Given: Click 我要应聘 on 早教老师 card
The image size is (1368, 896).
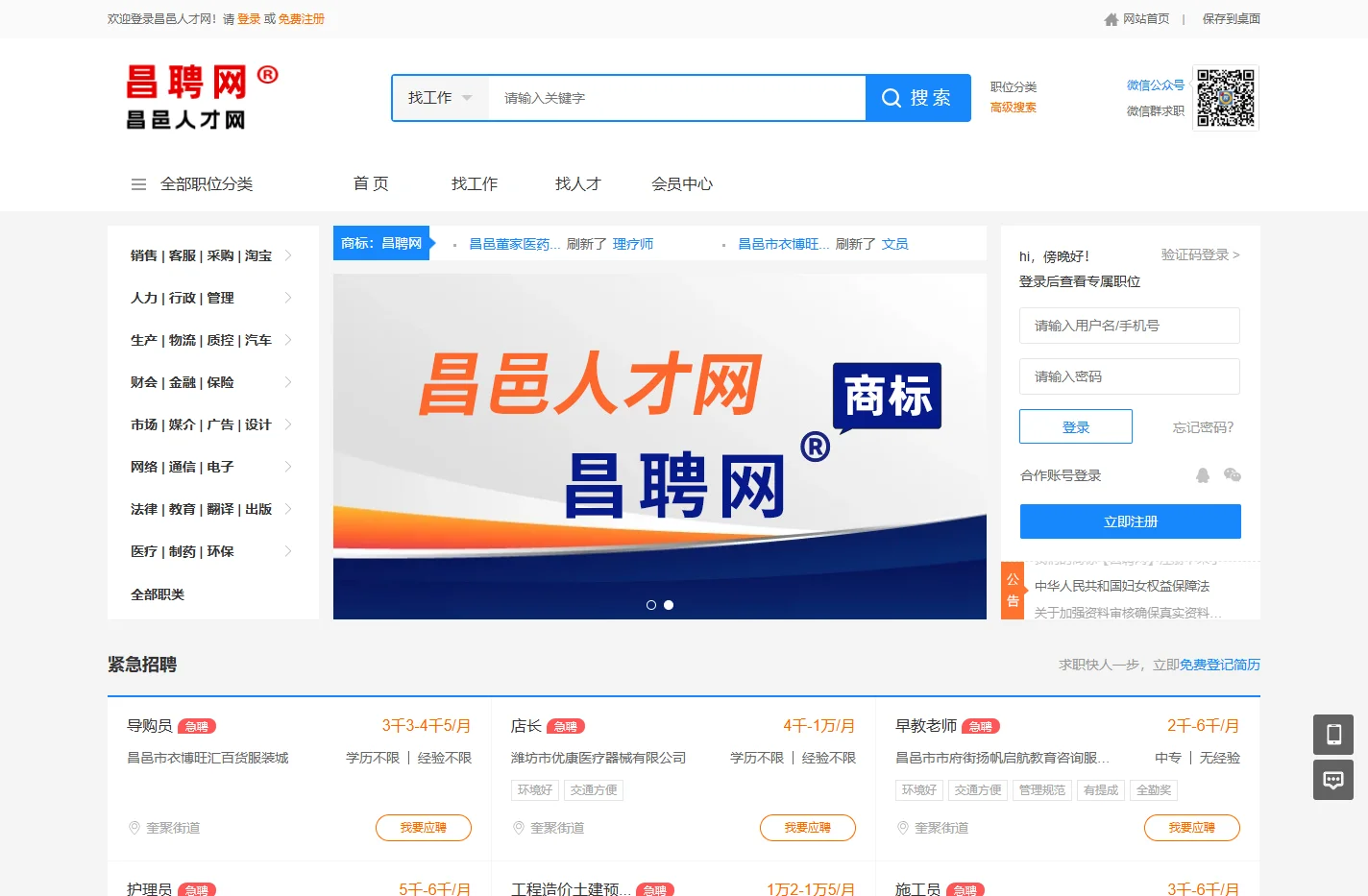Looking at the screenshot, I should (1192, 828).
